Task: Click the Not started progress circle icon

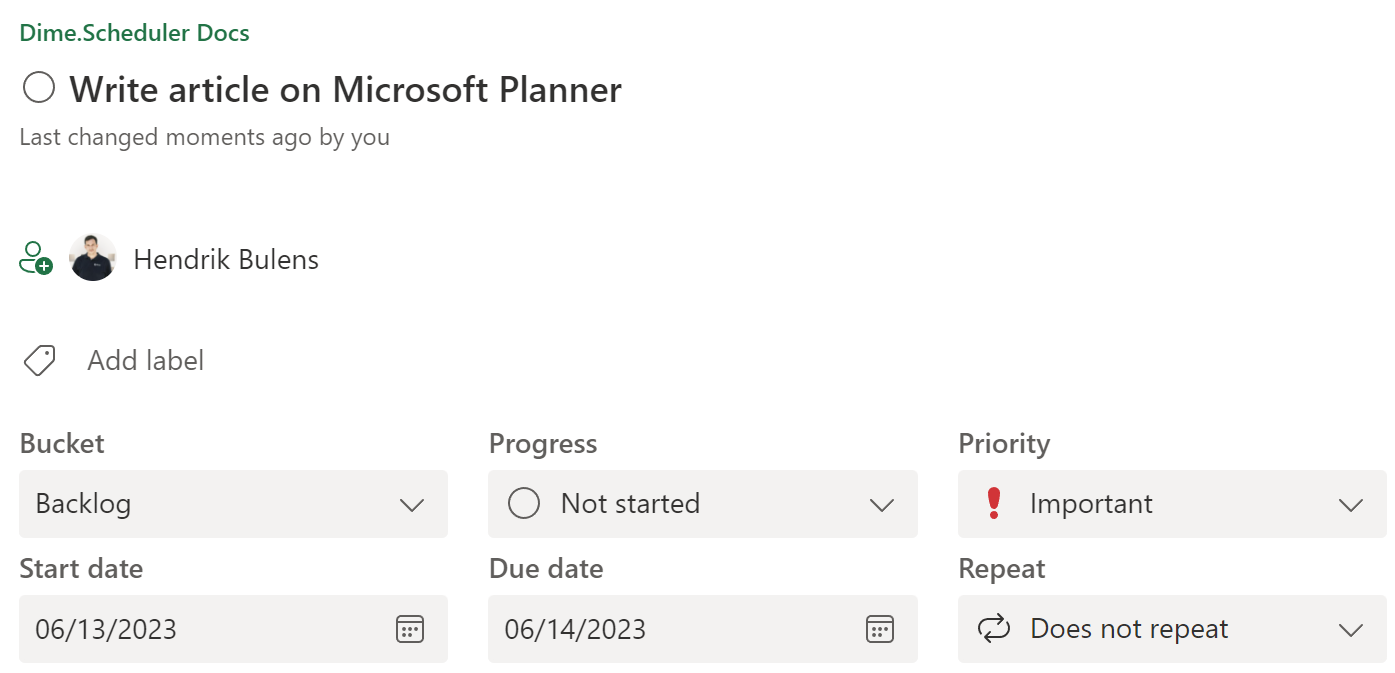Action: [524, 503]
